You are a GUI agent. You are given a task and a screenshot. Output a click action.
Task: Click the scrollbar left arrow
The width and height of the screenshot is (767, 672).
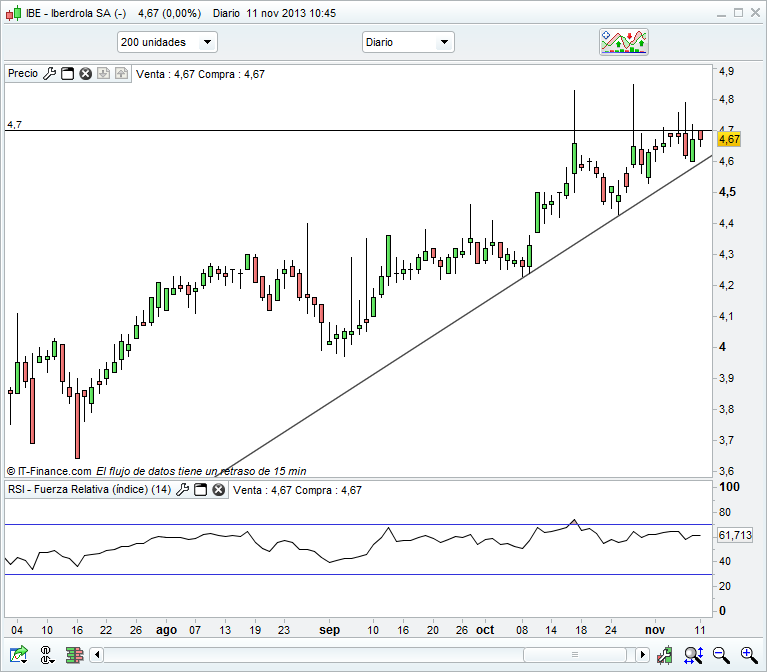(97, 655)
